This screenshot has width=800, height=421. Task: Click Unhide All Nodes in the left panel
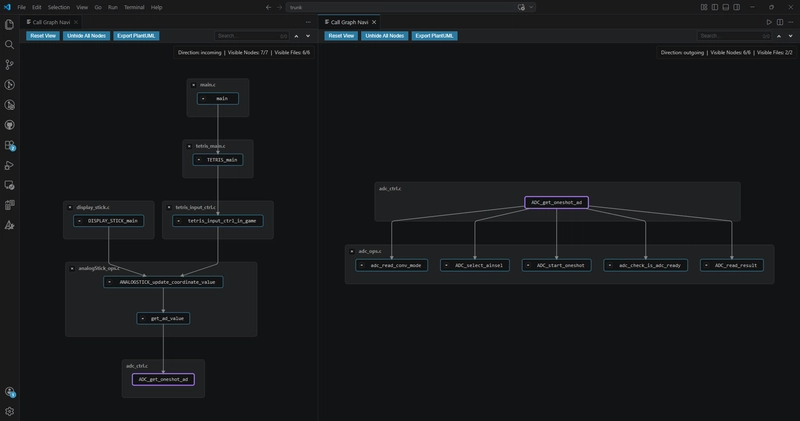86,36
